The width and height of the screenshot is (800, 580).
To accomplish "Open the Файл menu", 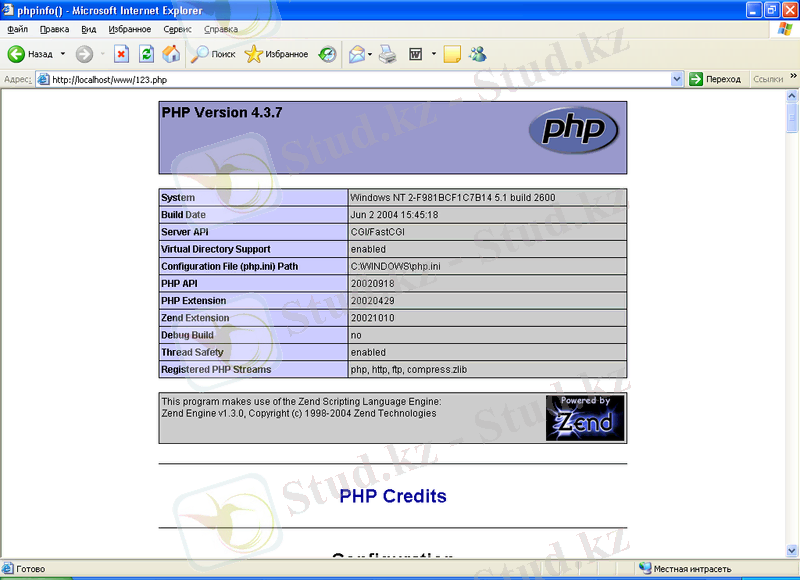I will coord(17,30).
